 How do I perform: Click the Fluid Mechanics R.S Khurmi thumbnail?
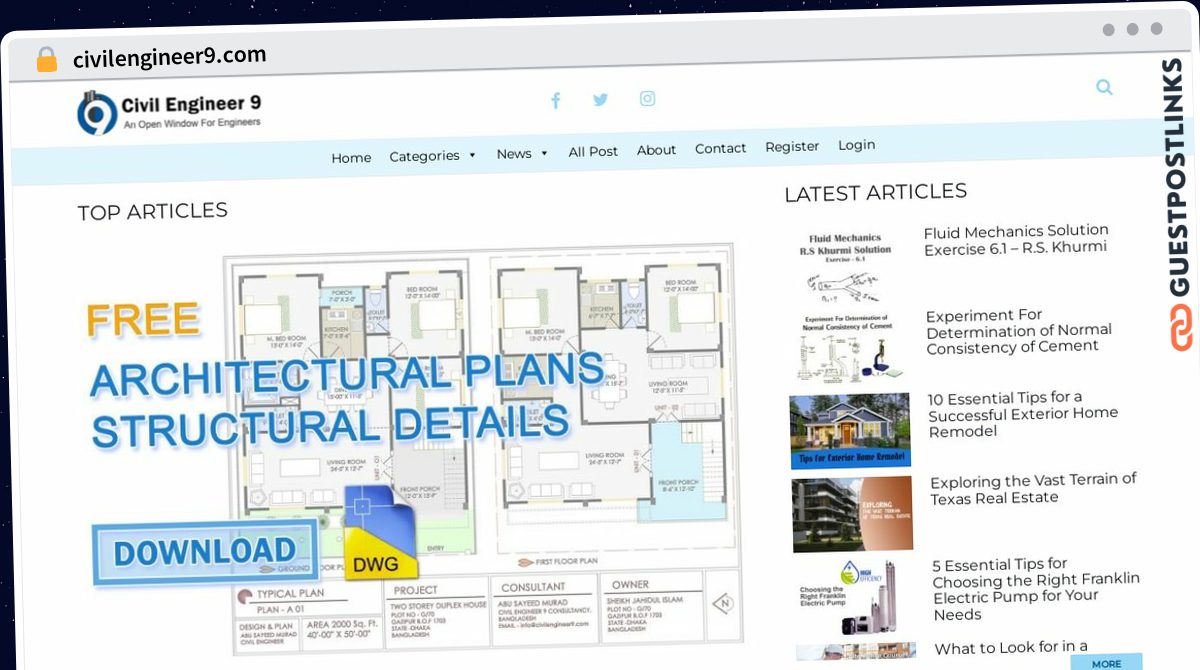(x=845, y=266)
